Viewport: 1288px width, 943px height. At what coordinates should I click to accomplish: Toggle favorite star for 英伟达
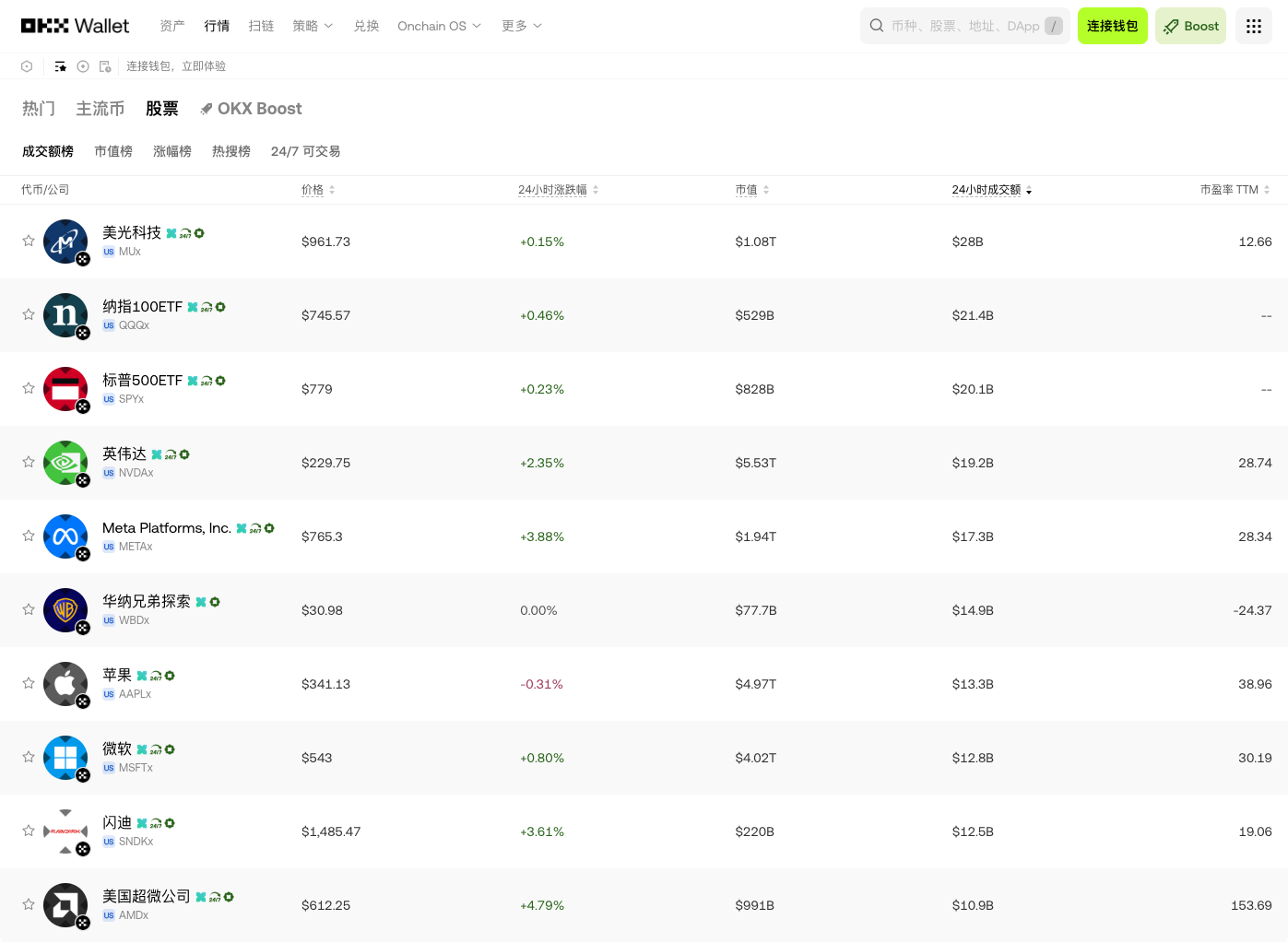[x=29, y=462]
